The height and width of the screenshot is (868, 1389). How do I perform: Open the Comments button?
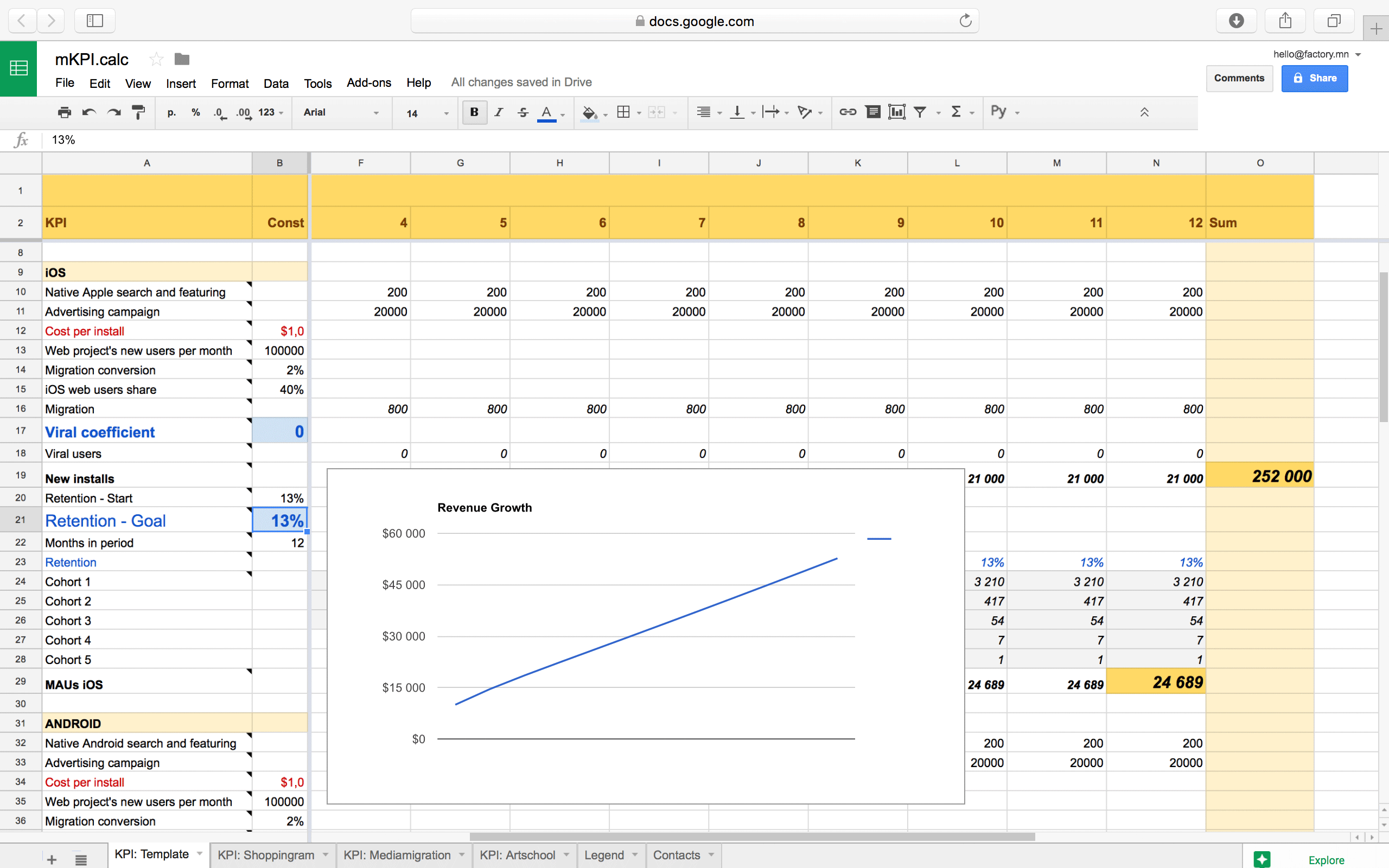click(1239, 78)
